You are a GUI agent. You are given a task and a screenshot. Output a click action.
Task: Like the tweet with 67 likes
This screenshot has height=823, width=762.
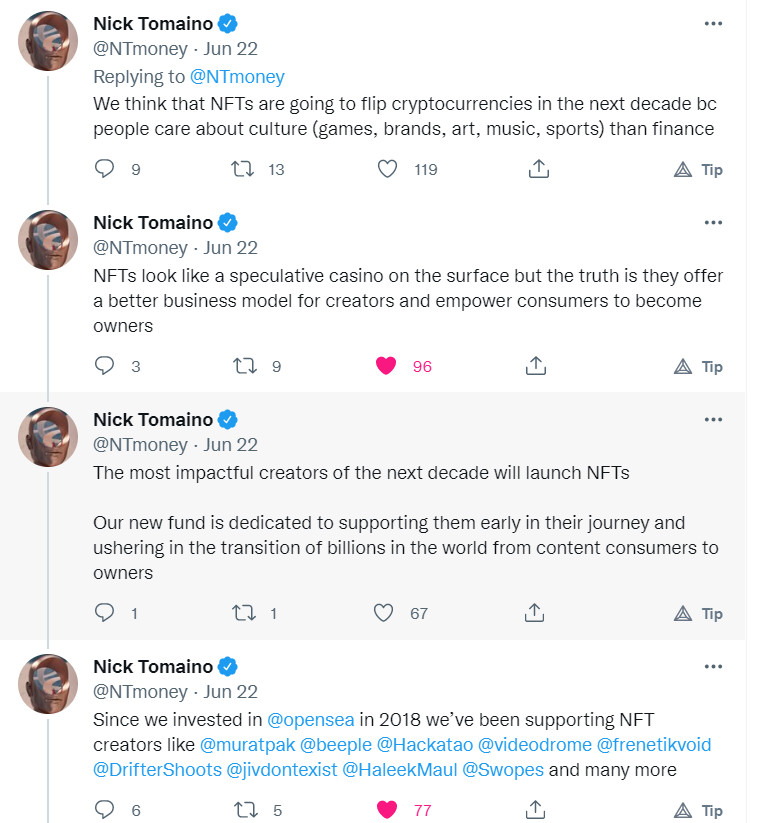383,613
